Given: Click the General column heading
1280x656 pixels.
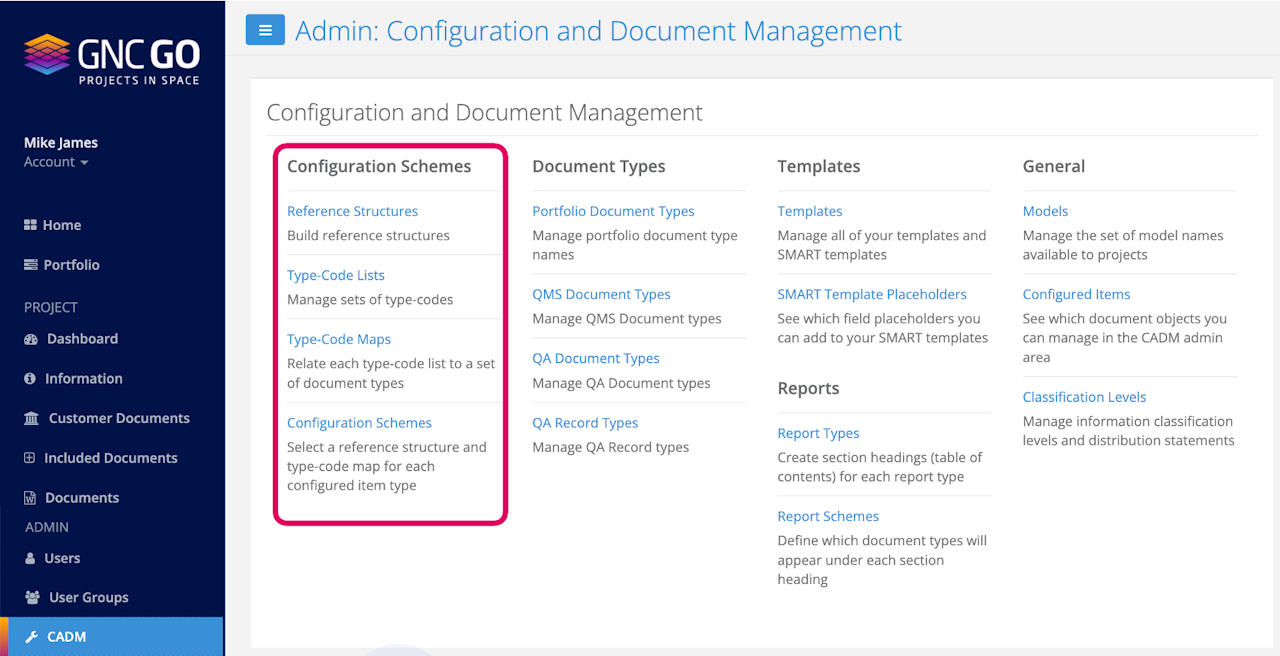Looking at the screenshot, I should 1053,166.
